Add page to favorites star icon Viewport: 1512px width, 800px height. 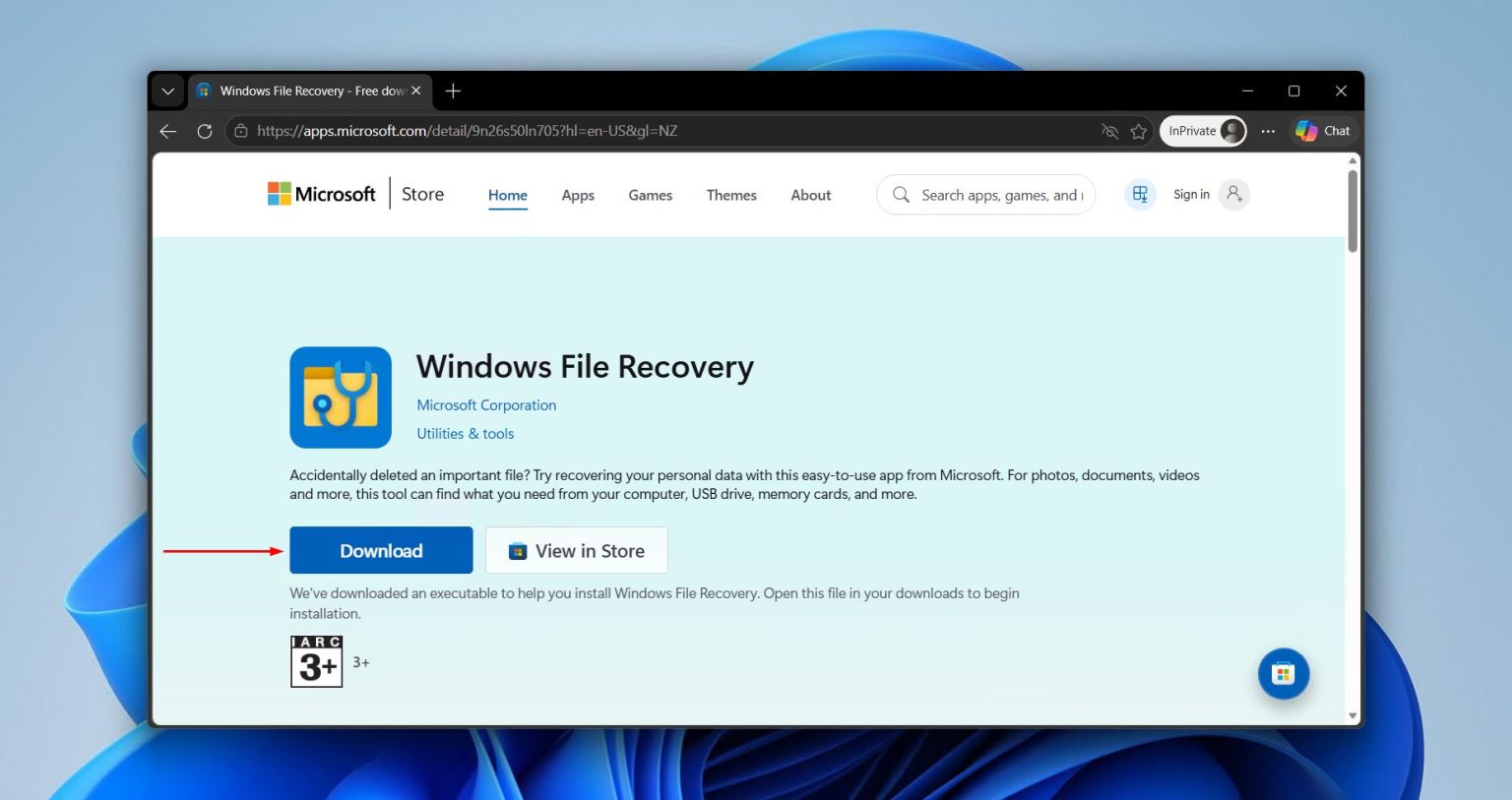tap(1139, 131)
